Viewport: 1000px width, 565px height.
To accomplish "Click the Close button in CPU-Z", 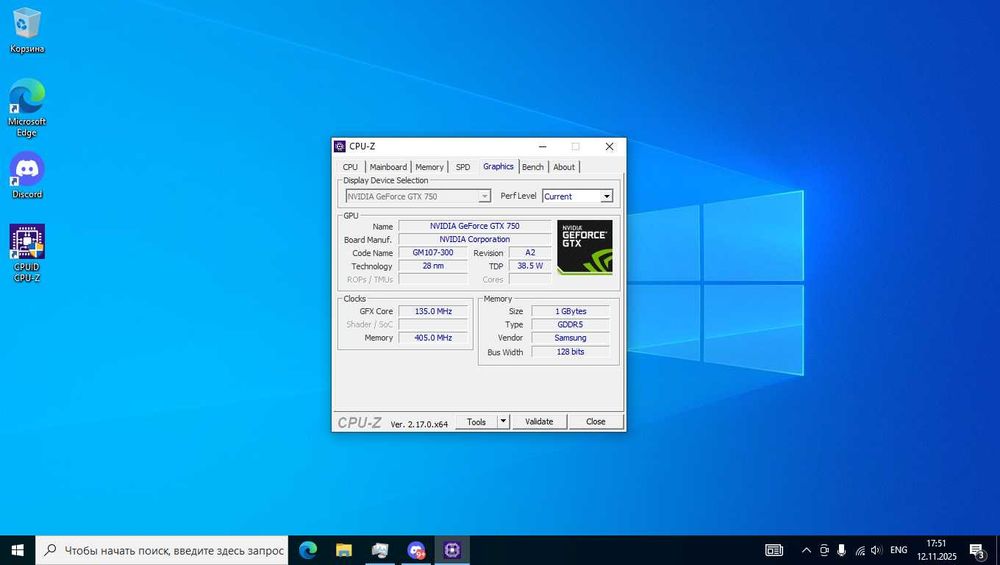I will click(x=596, y=422).
